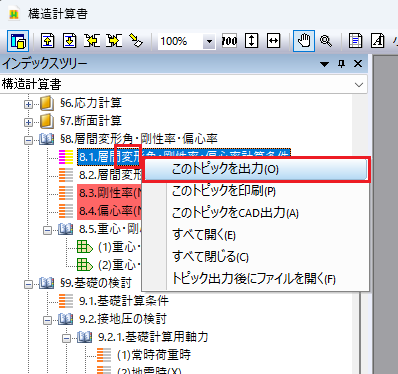Click the fit-to-height vertical arrow icon
This screenshot has height=374, width=398.
(251, 41)
